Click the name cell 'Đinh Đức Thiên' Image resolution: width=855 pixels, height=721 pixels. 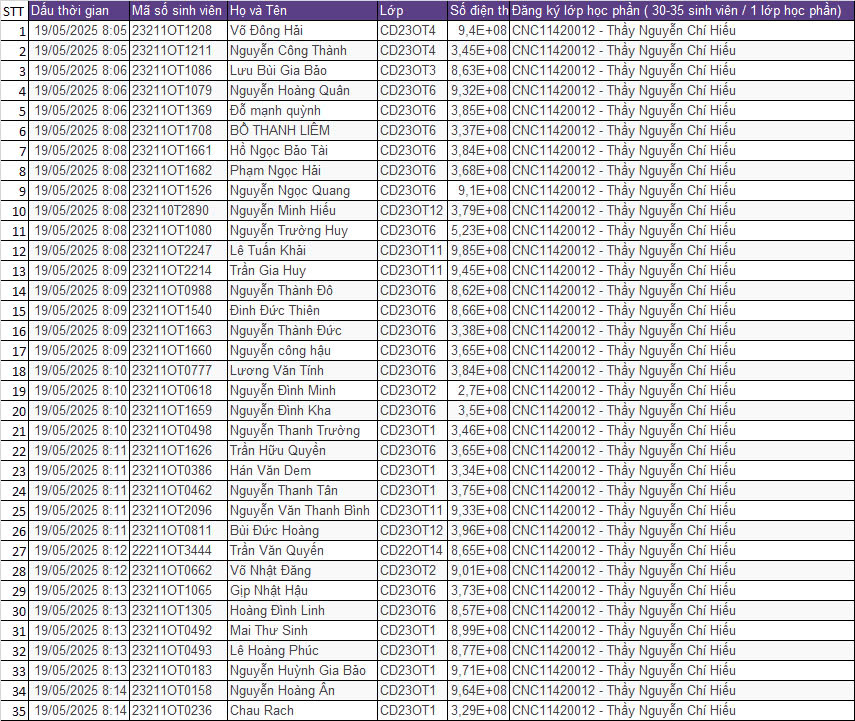click(302, 310)
